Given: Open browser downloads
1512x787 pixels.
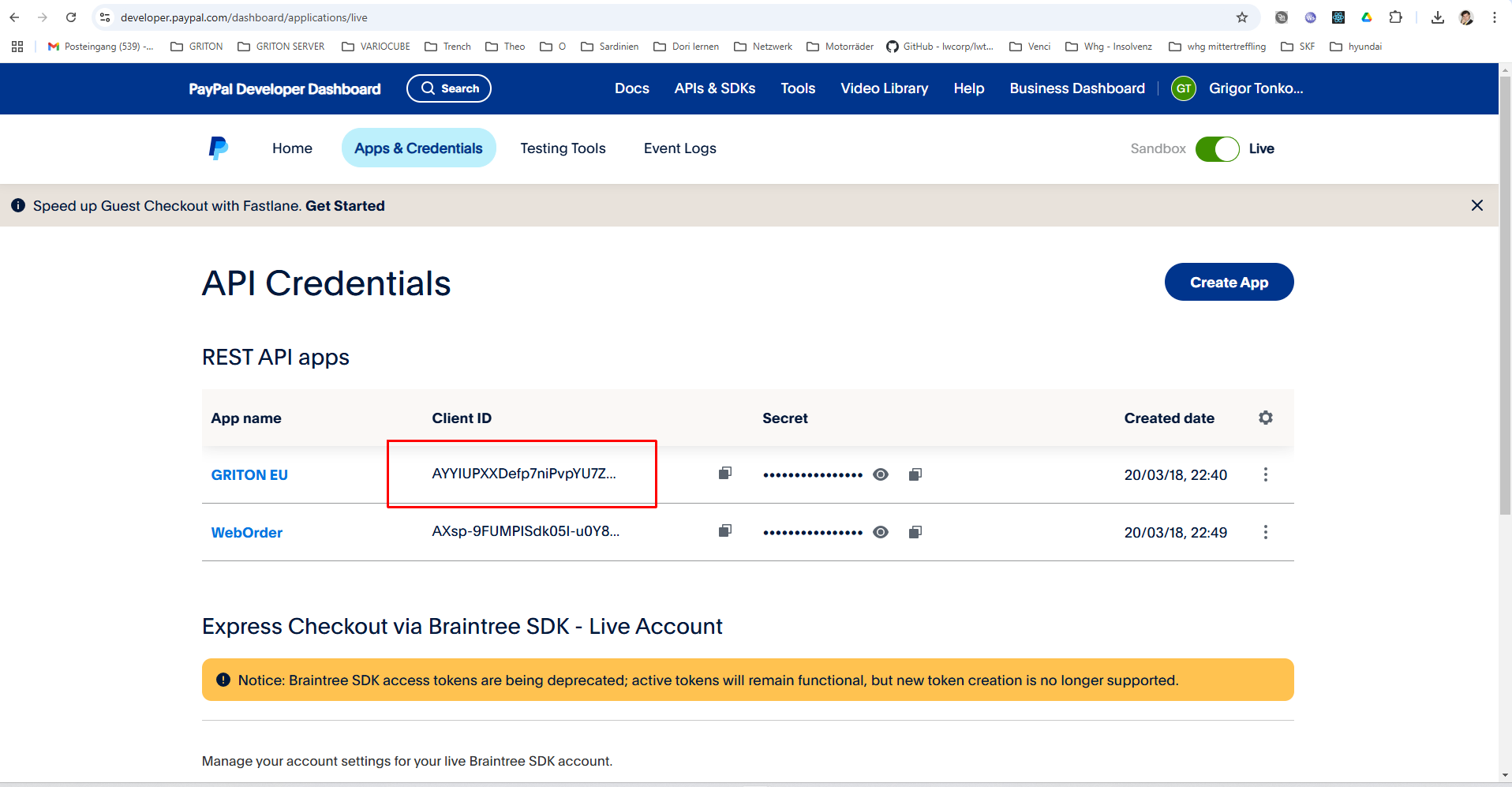Looking at the screenshot, I should pos(1438,17).
